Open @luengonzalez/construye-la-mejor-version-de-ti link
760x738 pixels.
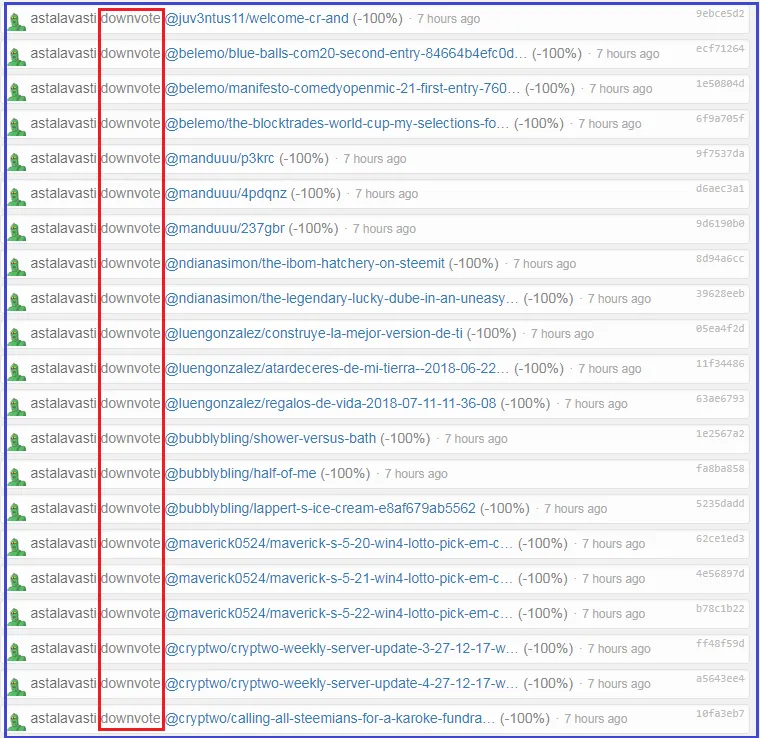click(314, 333)
